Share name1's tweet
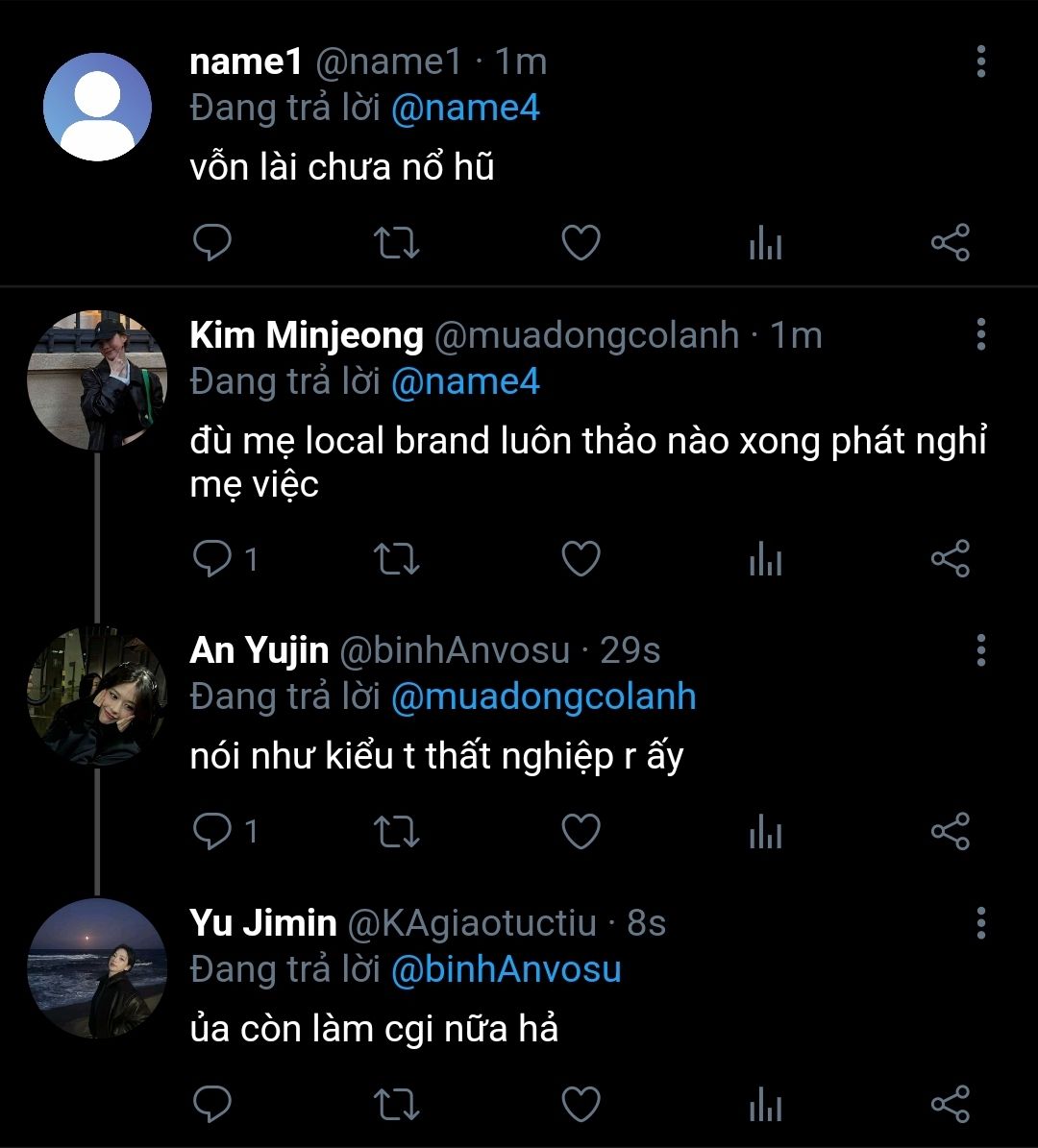The width and height of the screenshot is (1038, 1148). 951,244
